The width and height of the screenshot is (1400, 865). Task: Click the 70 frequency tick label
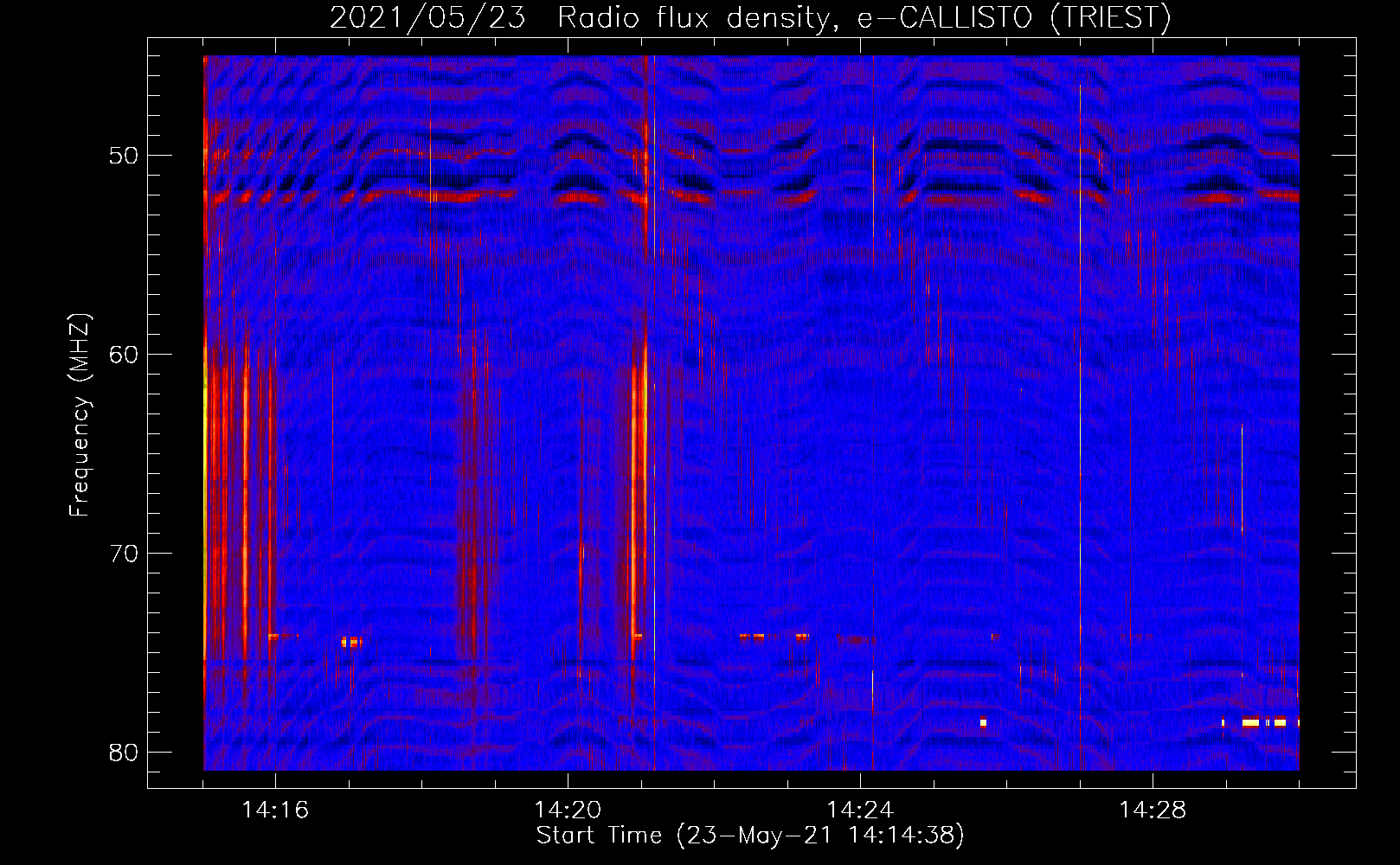(x=124, y=554)
